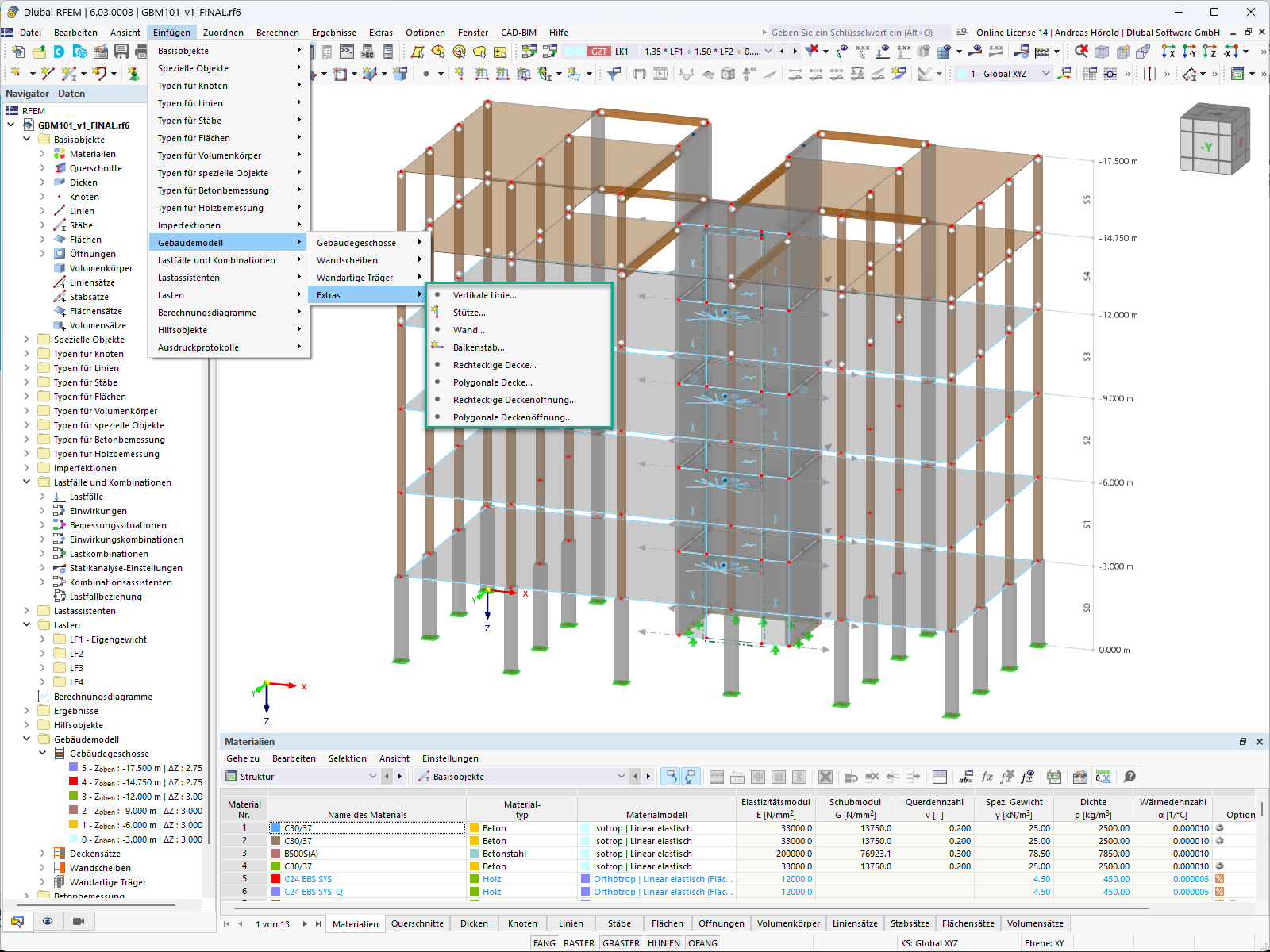The width and height of the screenshot is (1270, 952).
Task: Click the Export to Excel table icon
Action: click(x=1054, y=777)
